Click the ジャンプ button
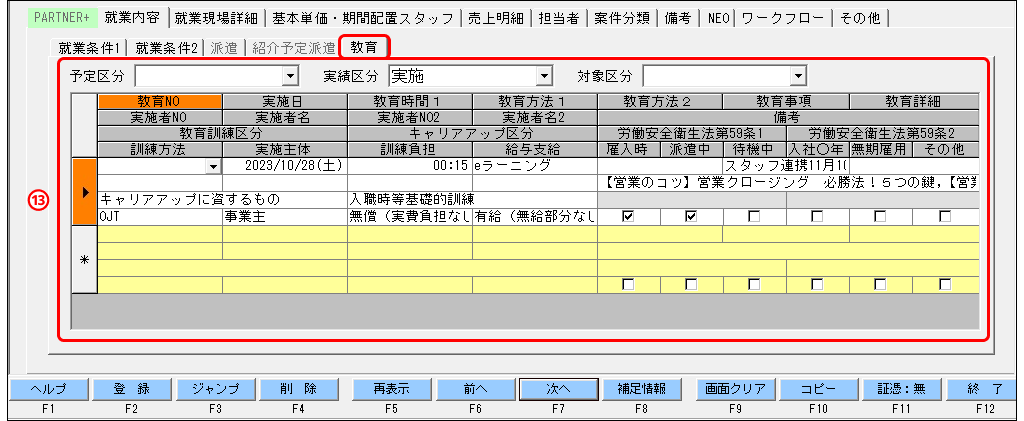The width and height of the screenshot is (1024, 421). 216,389
